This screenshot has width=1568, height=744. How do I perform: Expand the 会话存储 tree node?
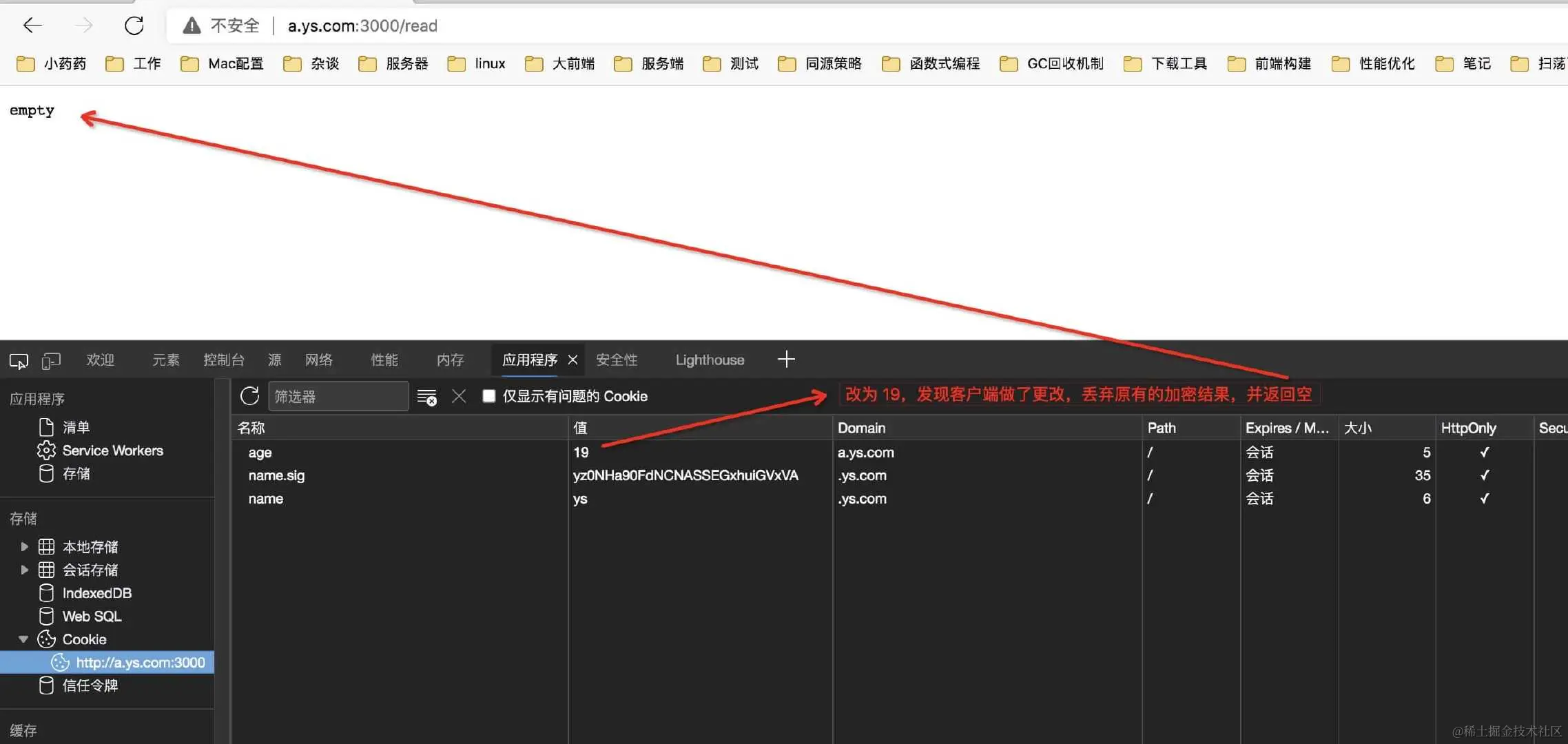25,570
